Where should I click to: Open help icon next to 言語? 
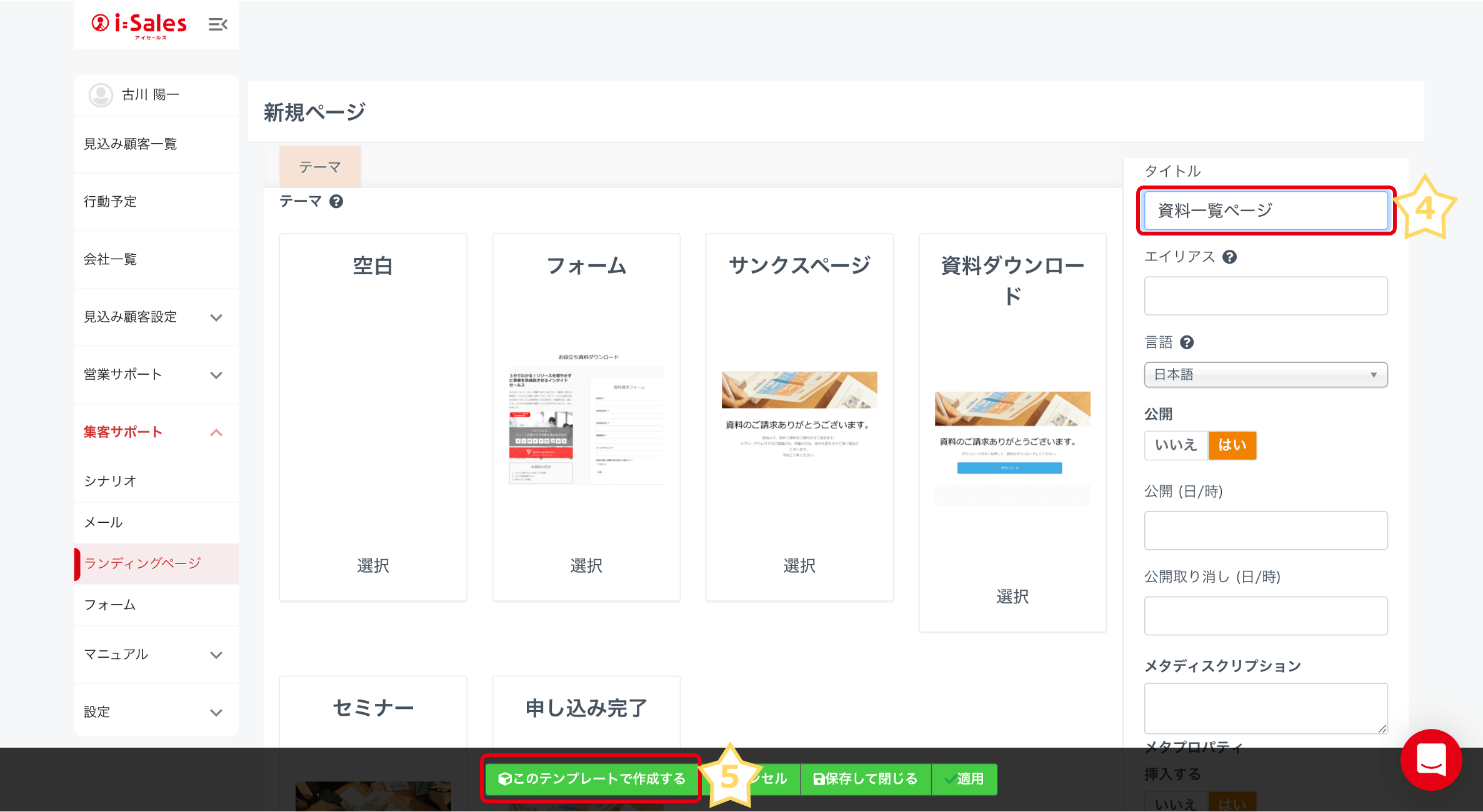click(1187, 342)
